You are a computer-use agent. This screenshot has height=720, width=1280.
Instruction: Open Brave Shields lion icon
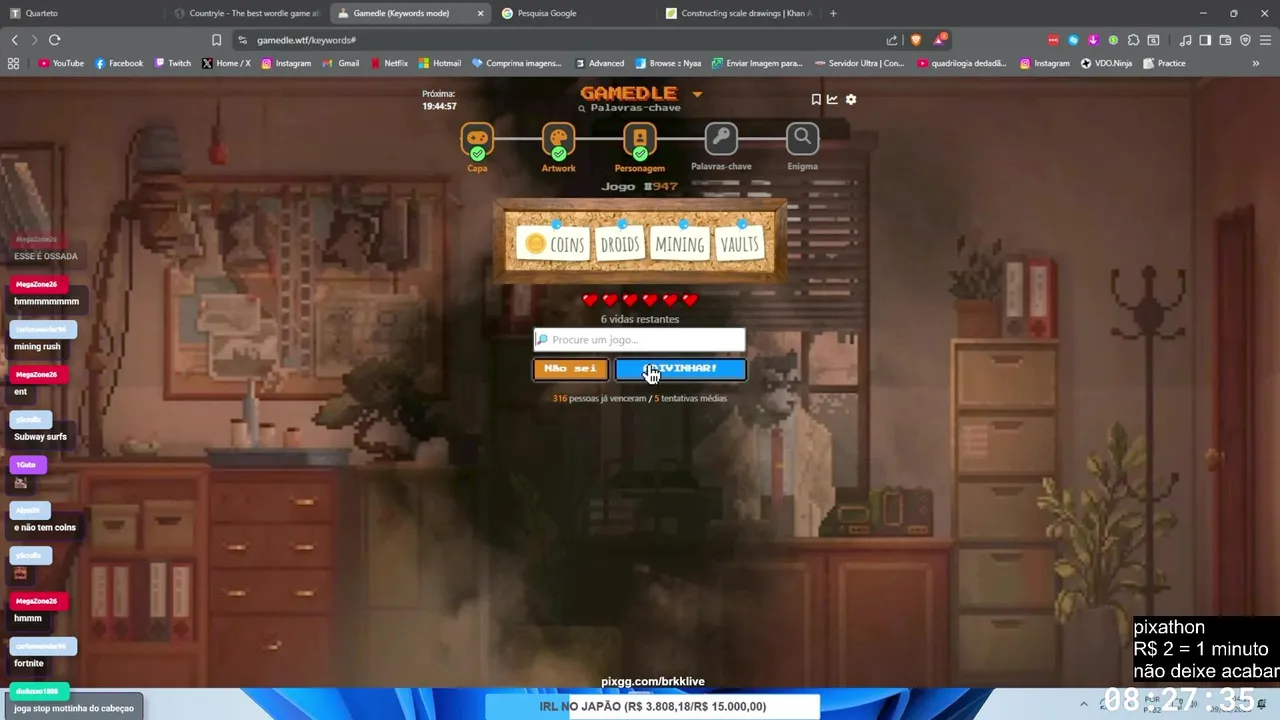click(916, 40)
